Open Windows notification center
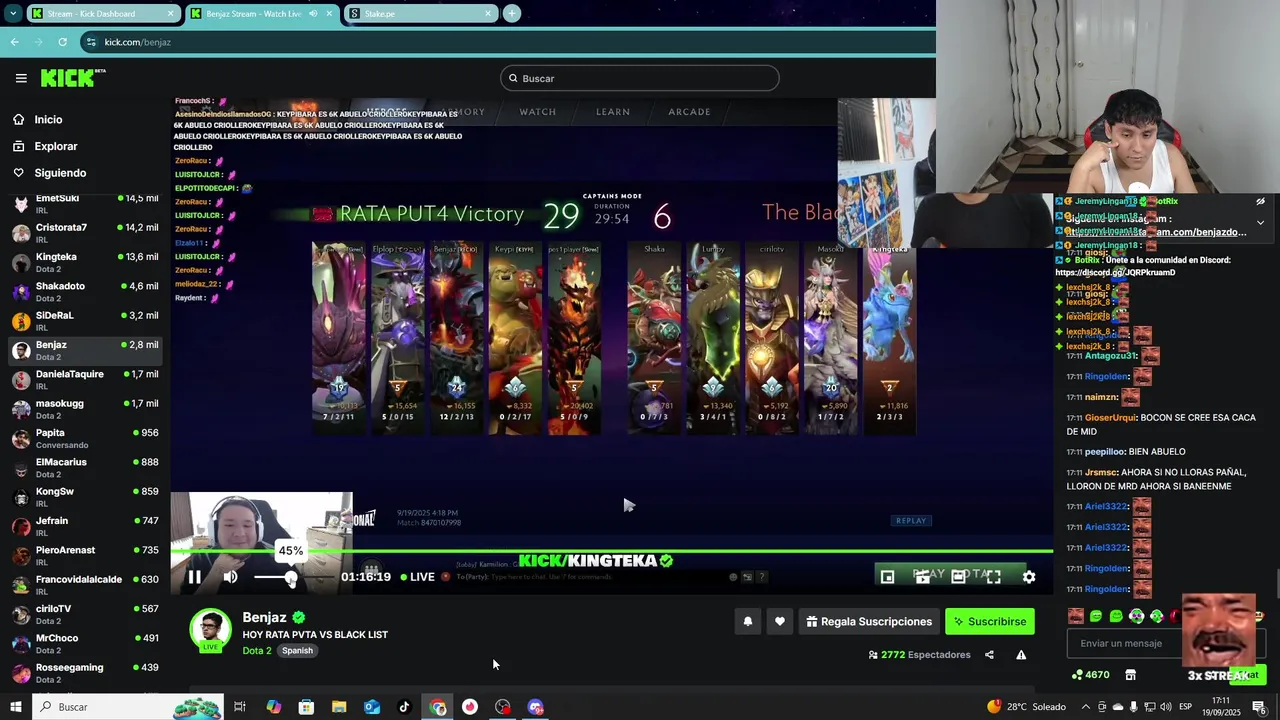Screen dimensions: 1280x720 coord(1259,707)
